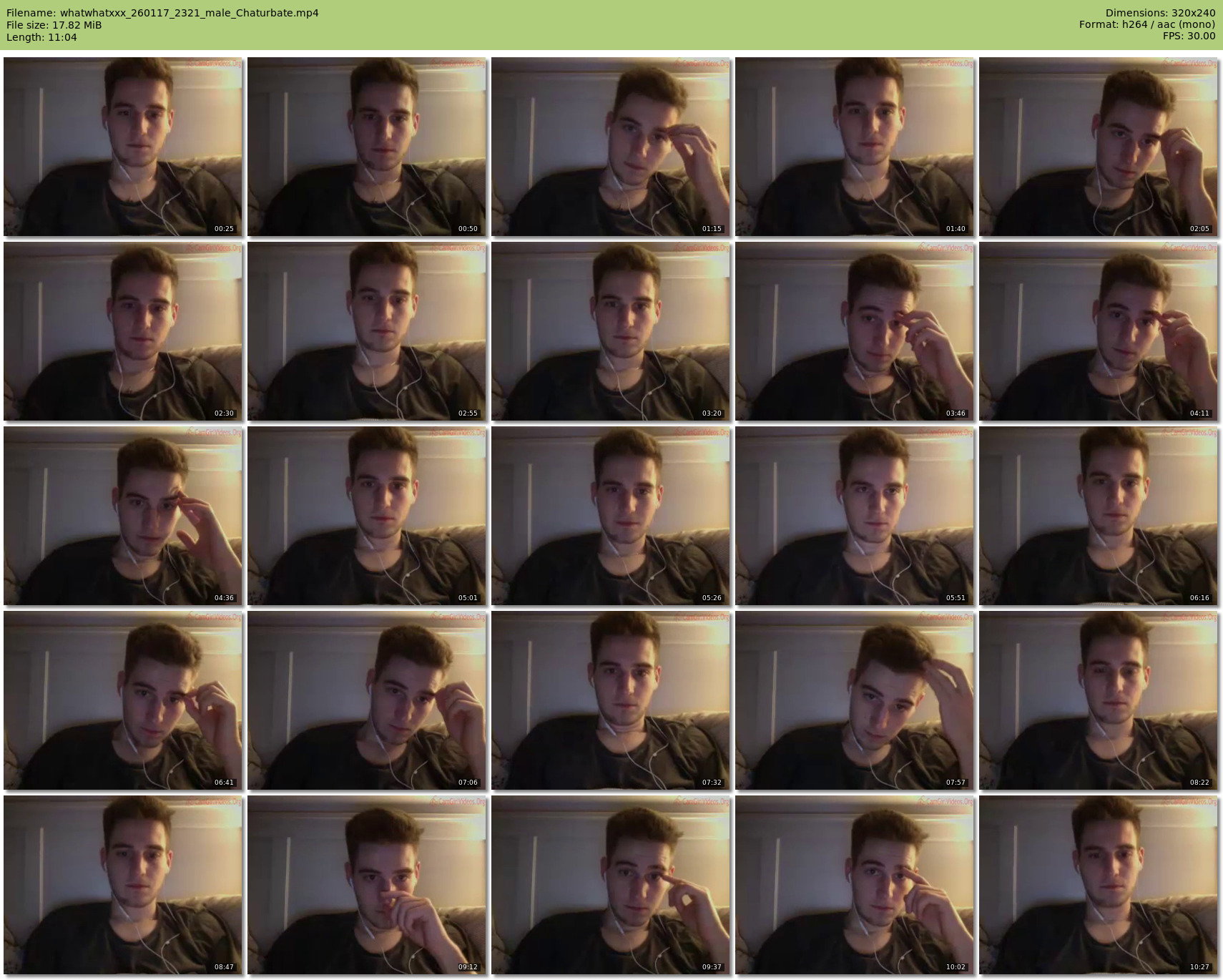Open the frame marked 07:06

point(366,700)
